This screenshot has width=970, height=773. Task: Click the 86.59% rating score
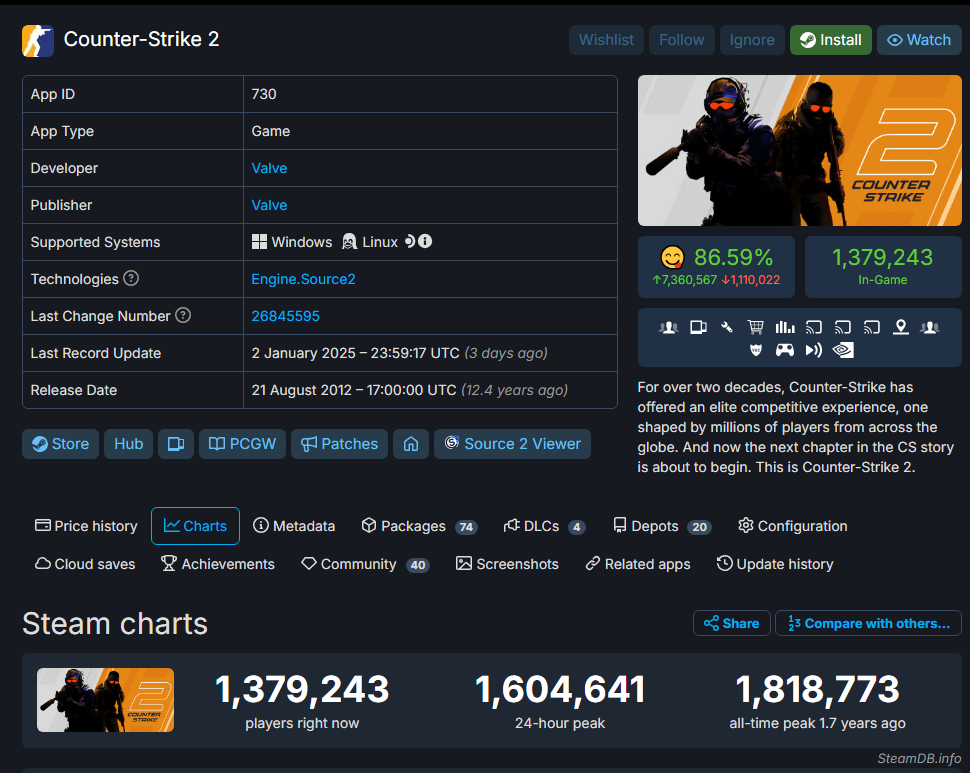pyautogui.click(x=733, y=257)
